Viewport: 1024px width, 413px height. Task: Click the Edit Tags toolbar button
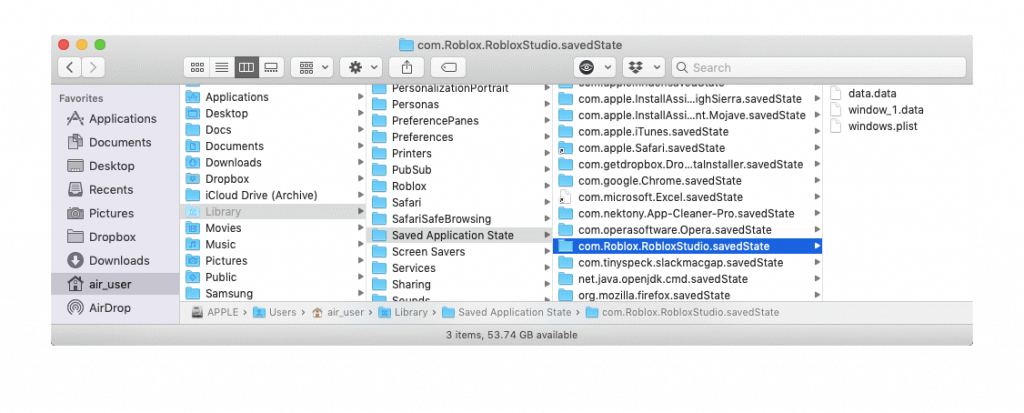click(x=449, y=67)
